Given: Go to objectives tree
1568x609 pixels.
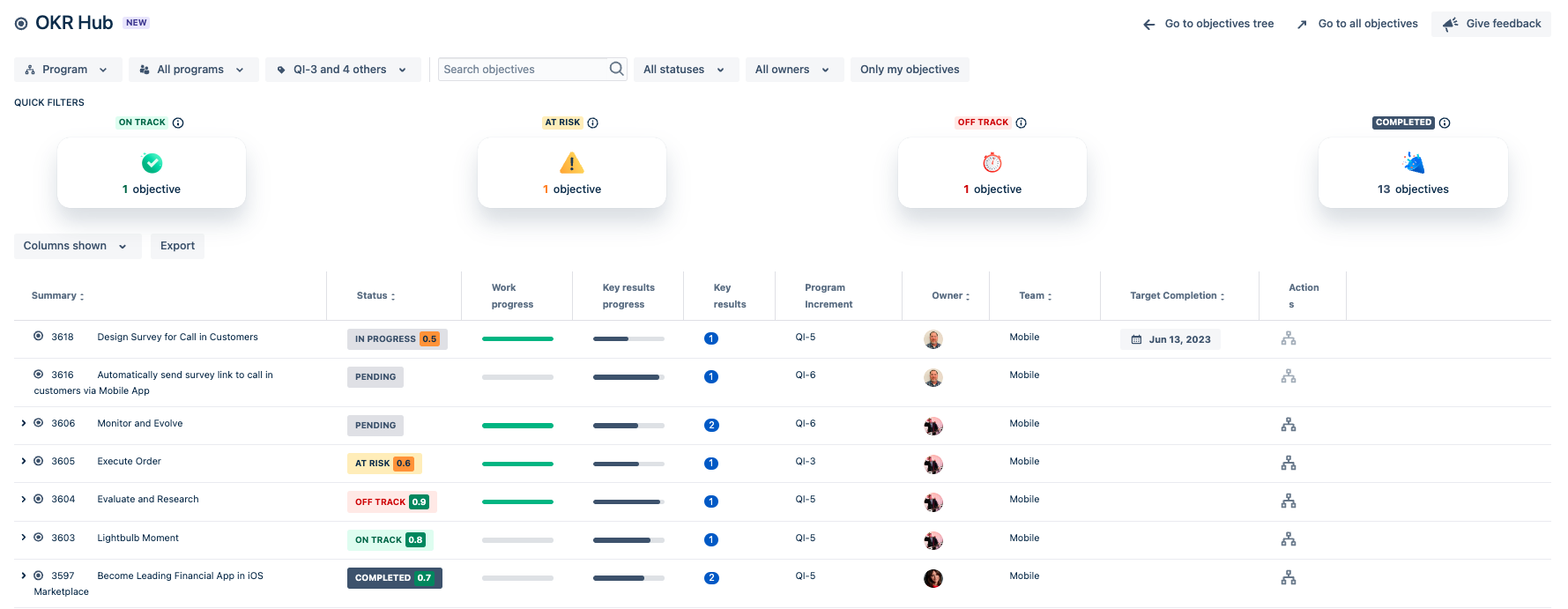Looking at the screenshot, I should (1208, 24).
